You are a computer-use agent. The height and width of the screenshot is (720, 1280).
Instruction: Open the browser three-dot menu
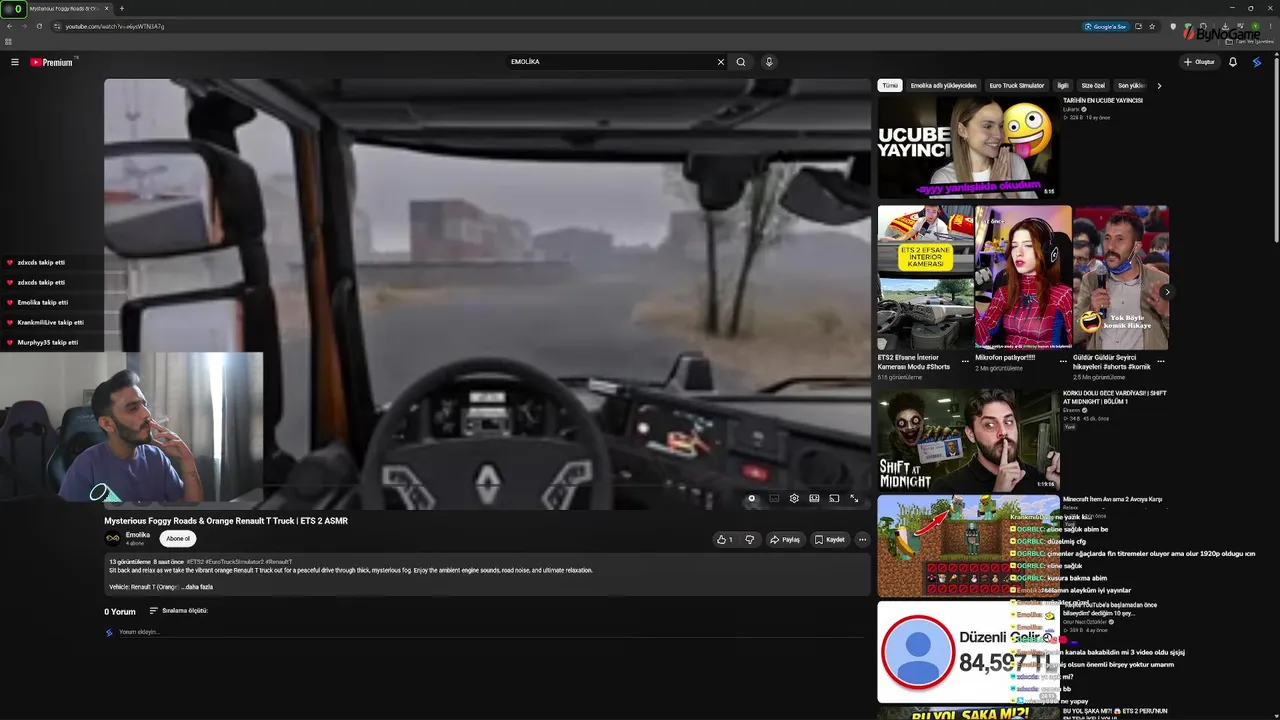click(1270, 26)
